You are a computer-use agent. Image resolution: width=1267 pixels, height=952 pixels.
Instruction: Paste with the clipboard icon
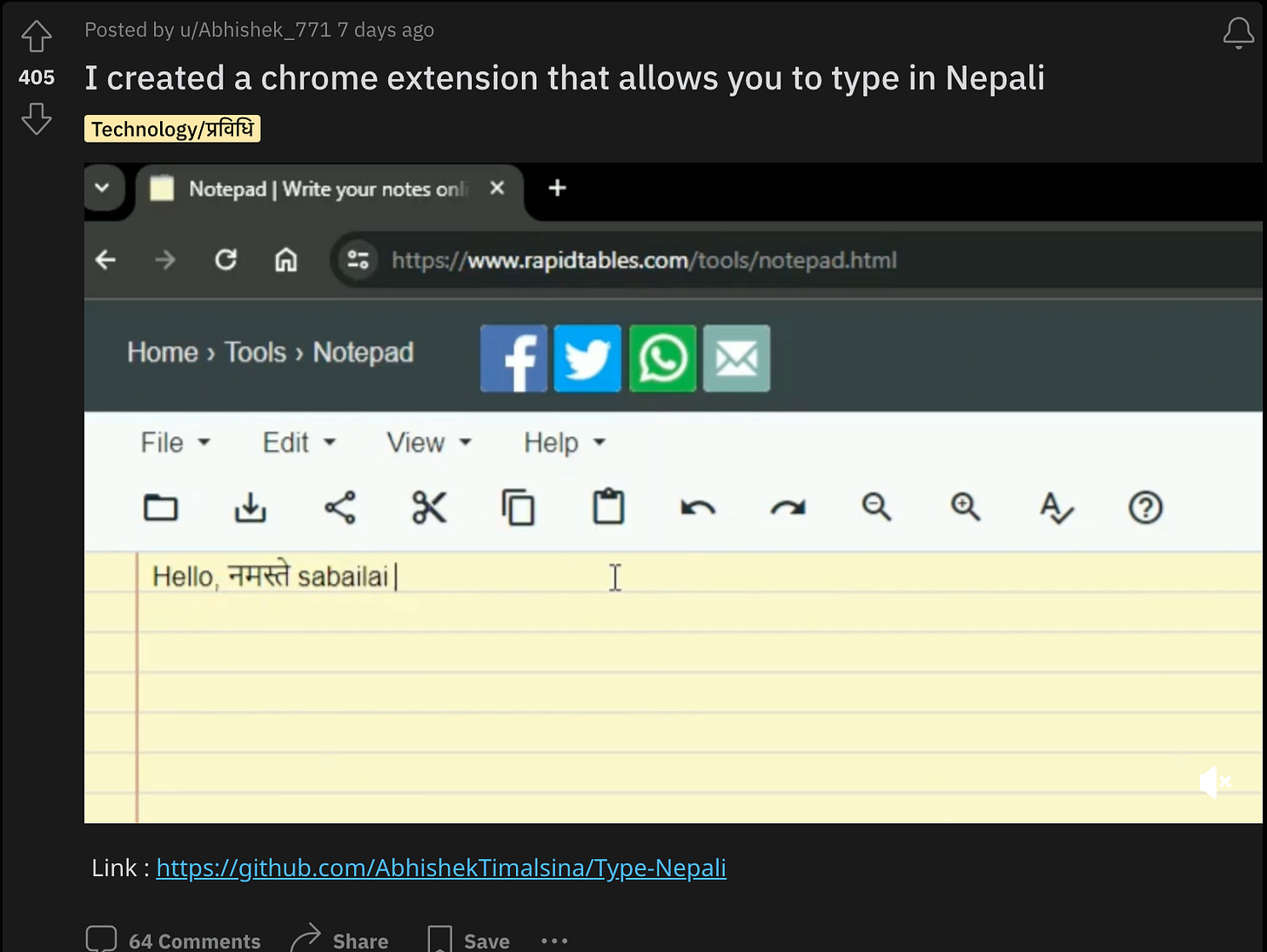(608, 507)
